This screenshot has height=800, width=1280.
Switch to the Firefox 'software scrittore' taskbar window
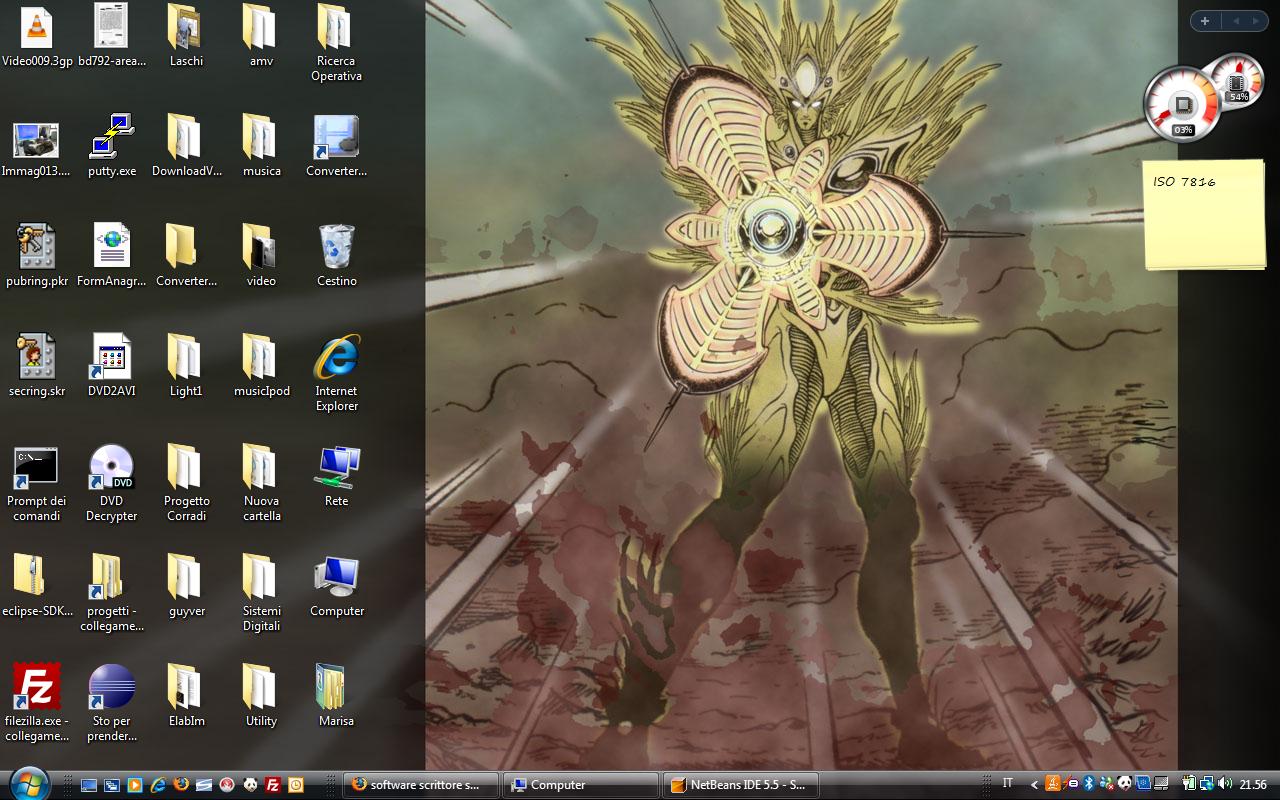[x=422, y=785]
